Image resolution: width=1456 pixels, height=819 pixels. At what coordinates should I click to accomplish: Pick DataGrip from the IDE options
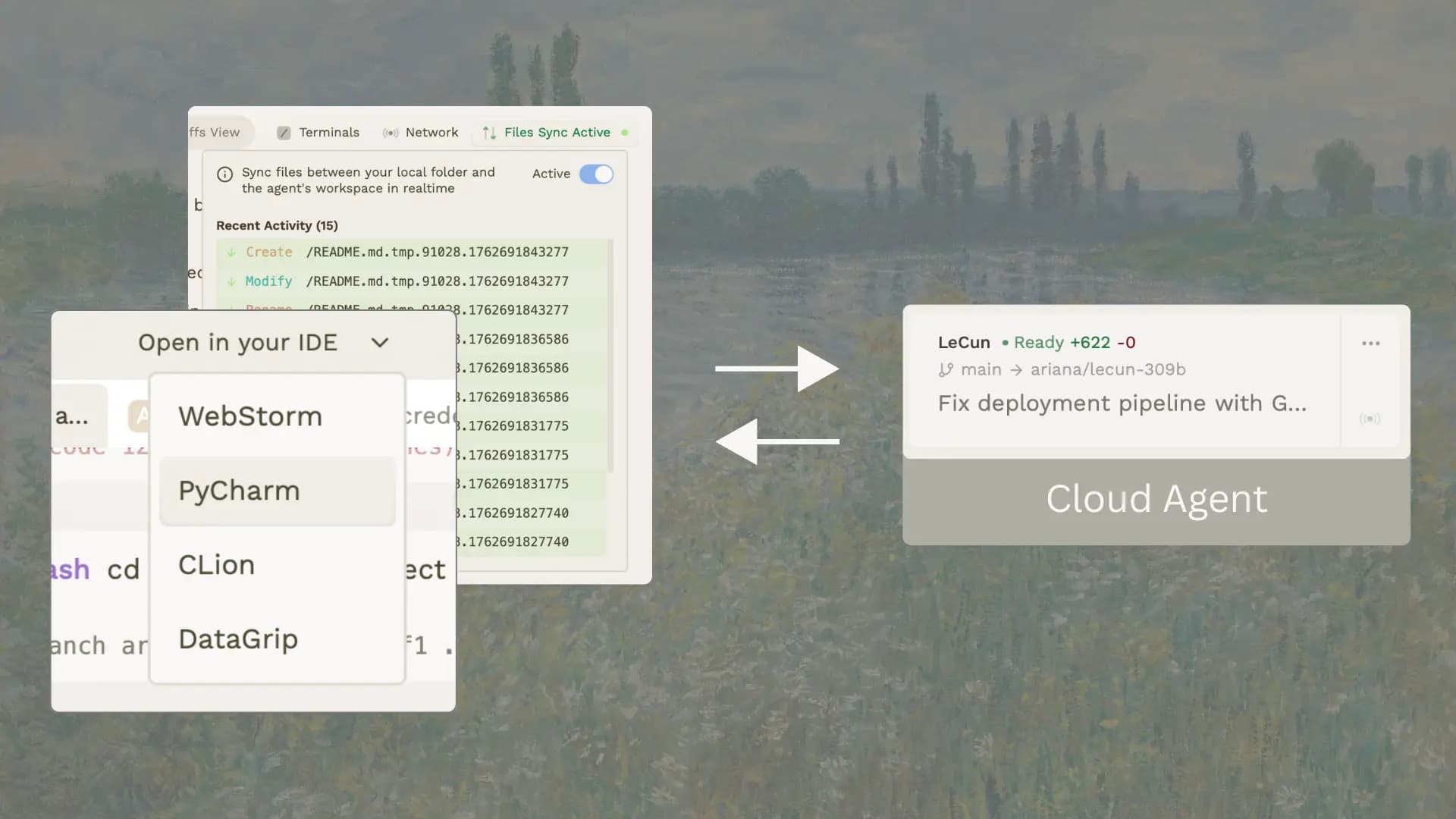tap(238, 639)
